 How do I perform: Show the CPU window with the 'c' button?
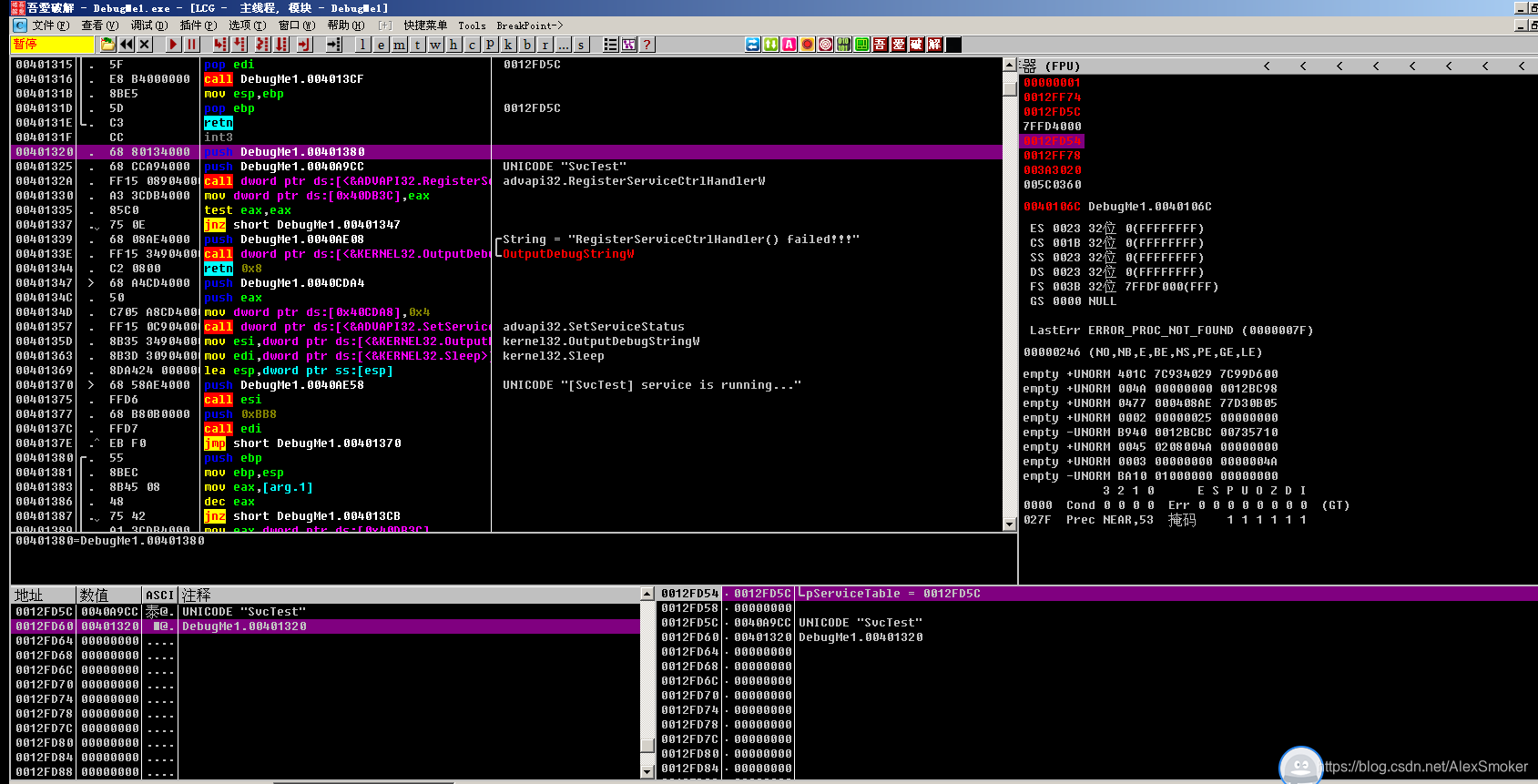tap(472, 44)
